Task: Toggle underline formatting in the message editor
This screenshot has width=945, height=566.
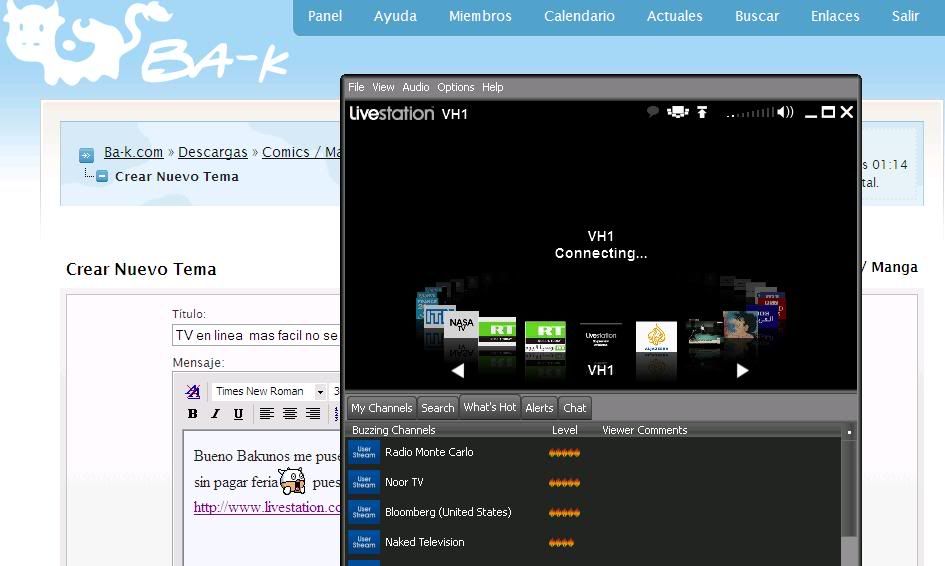Action: pos(239,413)
